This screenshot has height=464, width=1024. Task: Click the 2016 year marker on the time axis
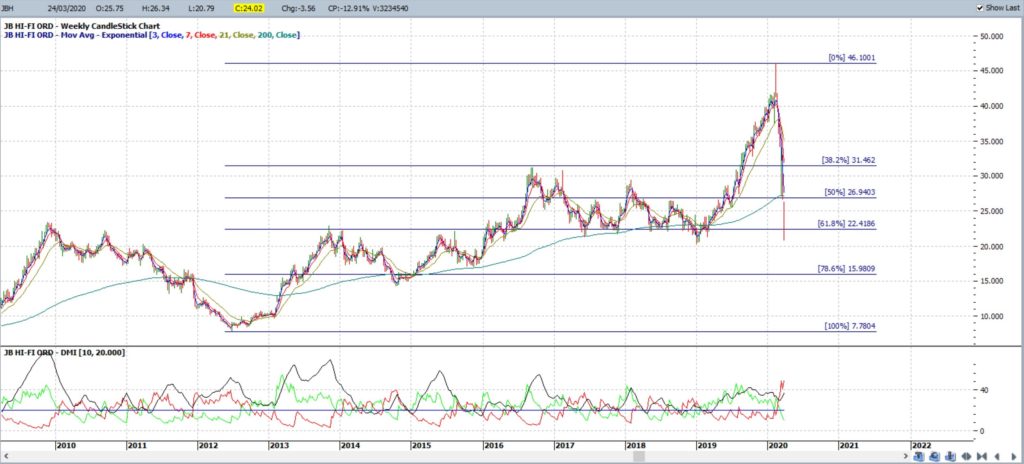pyautogui.click(x=492, y=445)
